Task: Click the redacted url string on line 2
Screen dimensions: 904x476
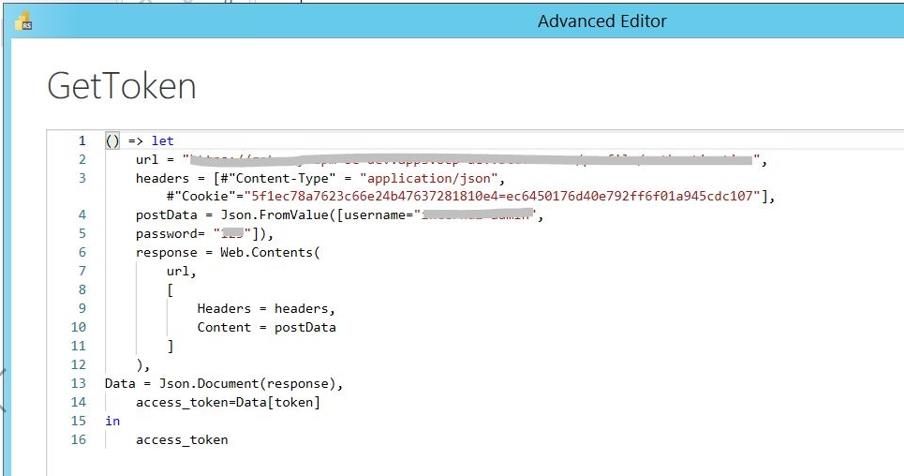Action: click(x=474, y=160)
